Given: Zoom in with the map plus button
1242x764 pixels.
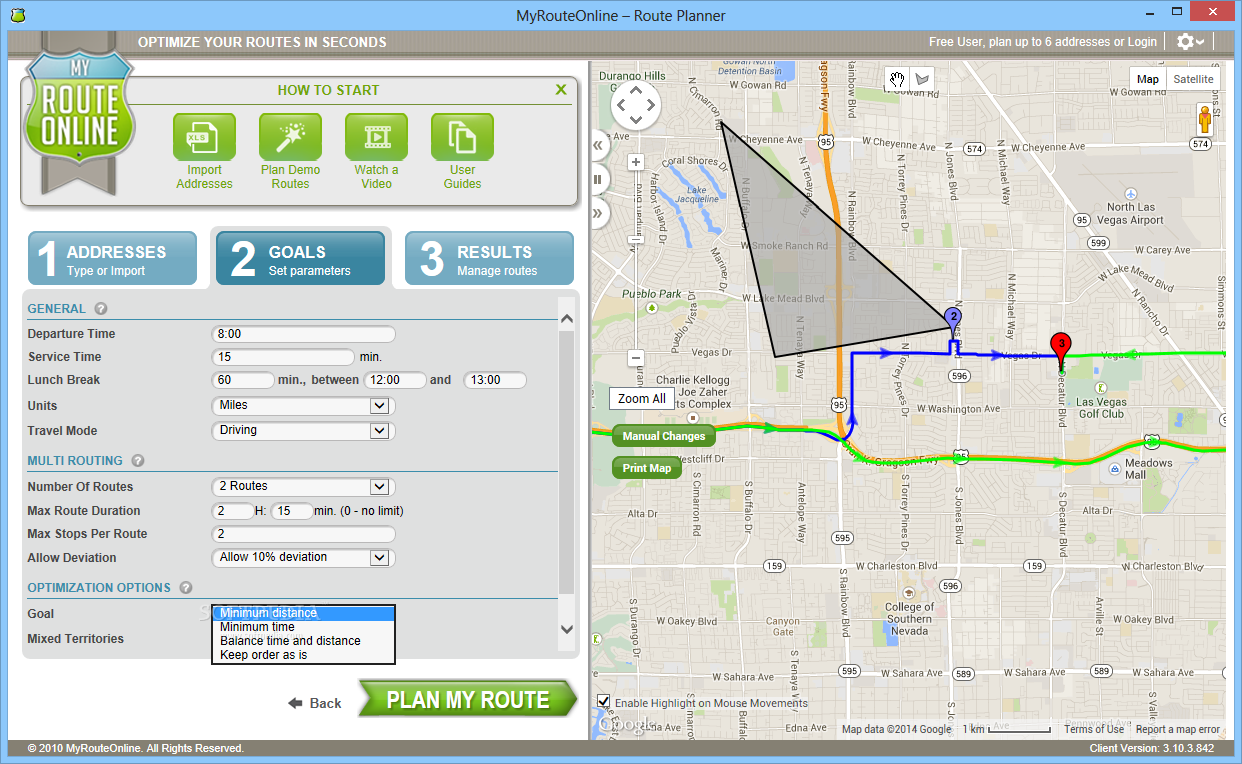Looking at the screenshot, I should point(636,162).
